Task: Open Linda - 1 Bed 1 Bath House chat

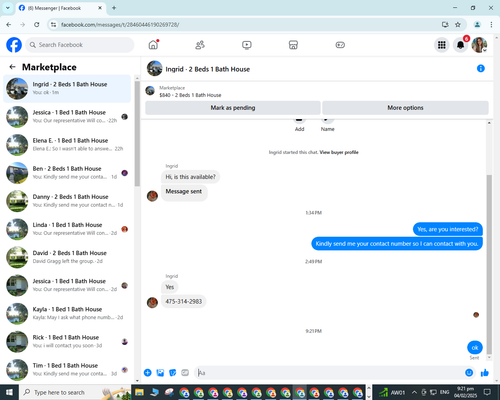Action: pyautogui.click(x=67, y=229)
